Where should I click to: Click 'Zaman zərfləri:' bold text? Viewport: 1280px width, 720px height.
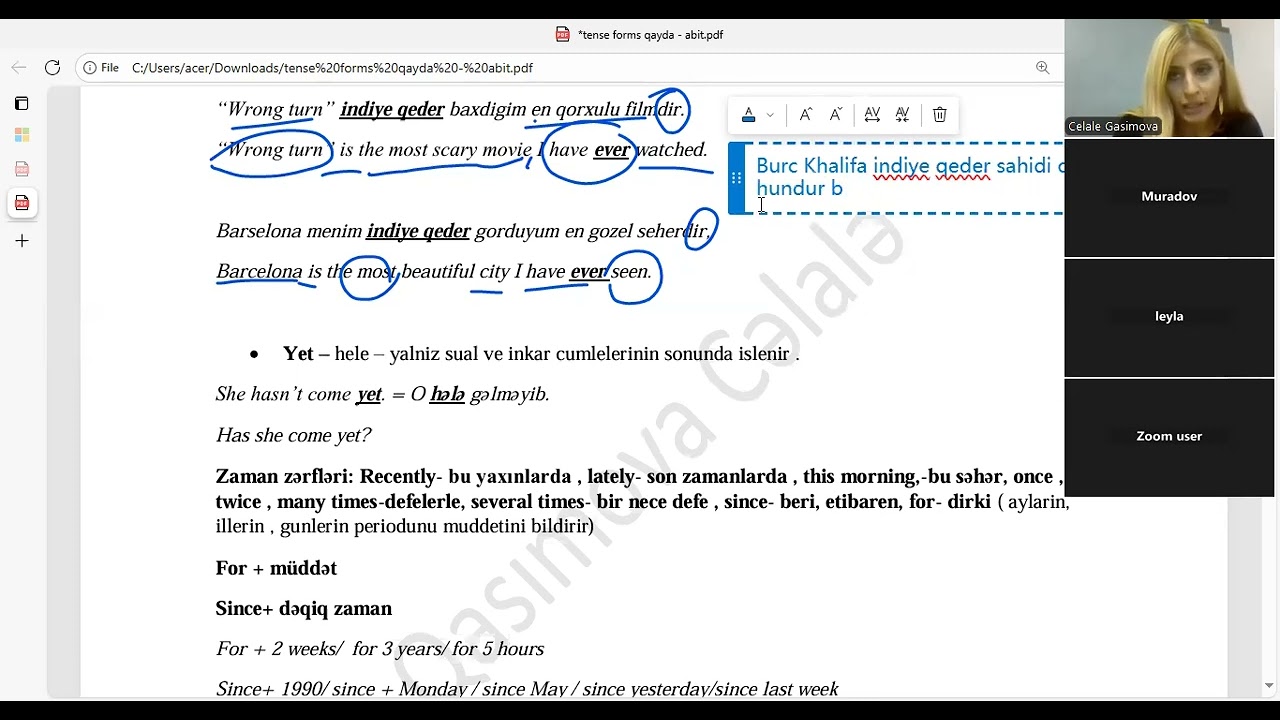pyautogui.click(x=285, y=477)
